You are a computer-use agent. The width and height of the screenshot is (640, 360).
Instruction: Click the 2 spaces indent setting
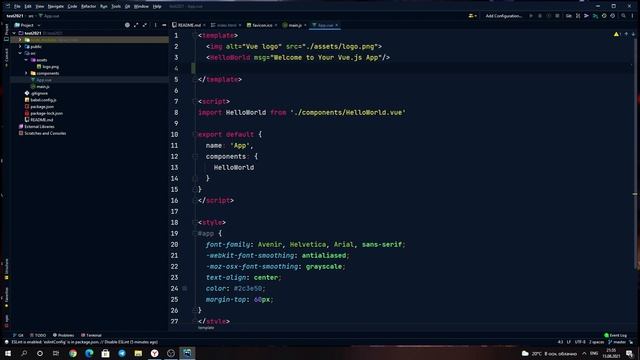[596, 342]
